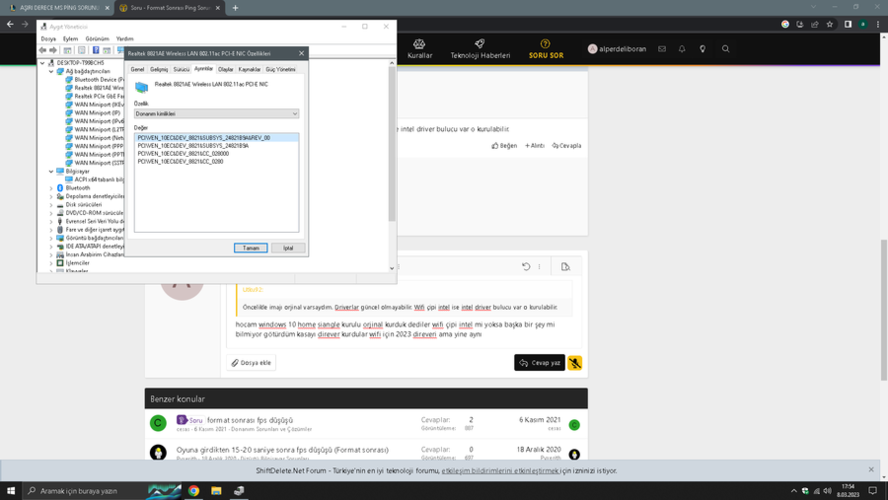This screenshot has width=888, height=500.
Task: Click İptal button in properties dialog
Action: click(x=288, y=248)
